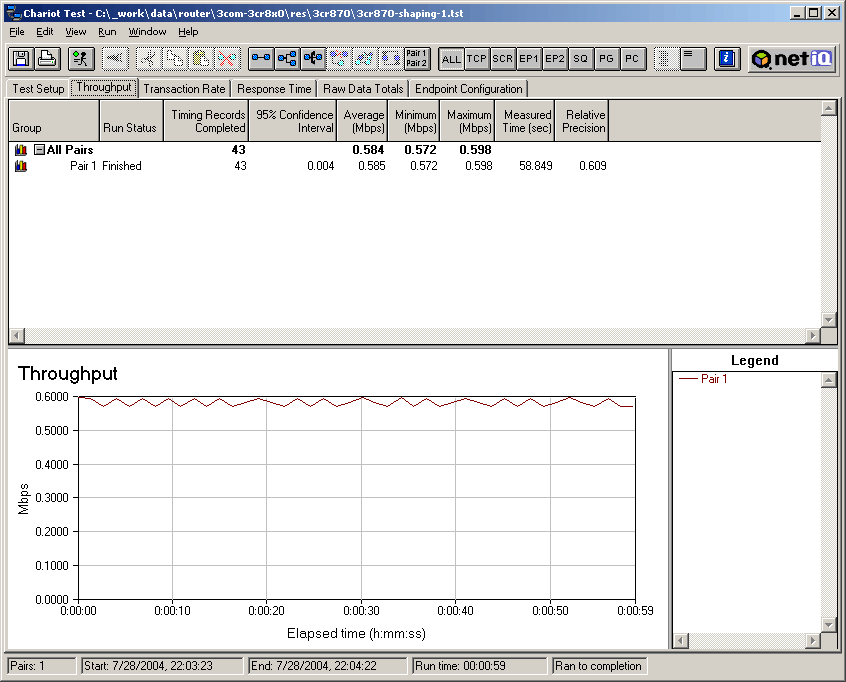This screenshot has height=682, width=846.
Task: Click the red X delete toolbar icon
Action: tap(226, 59)
